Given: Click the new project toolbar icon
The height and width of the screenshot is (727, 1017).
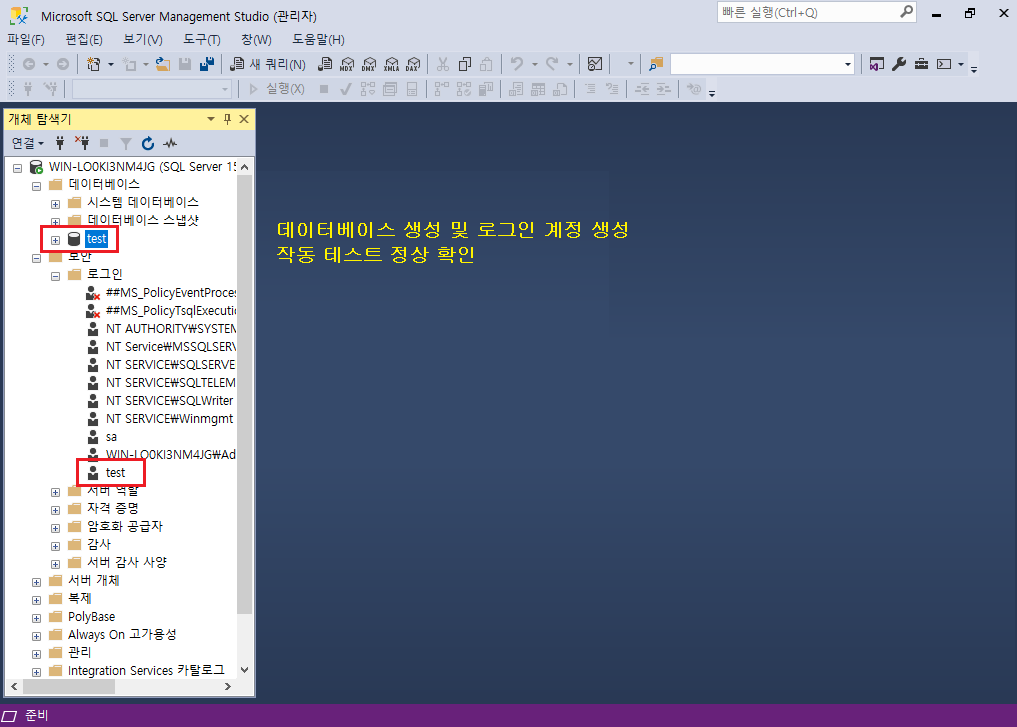Looking at the screenshot, I should pyautogui.click(x=93, y=64).
